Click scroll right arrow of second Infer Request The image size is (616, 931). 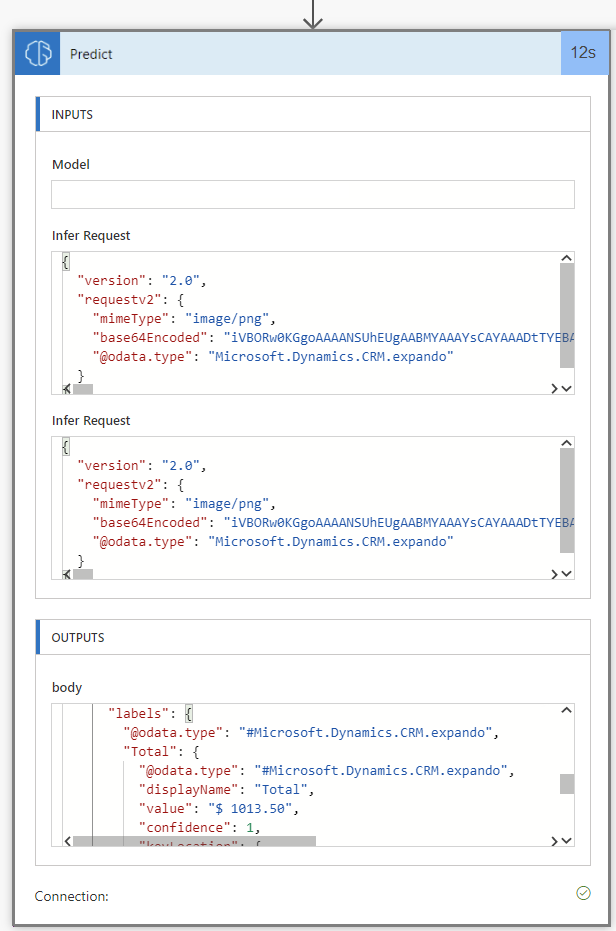[554, 574]
